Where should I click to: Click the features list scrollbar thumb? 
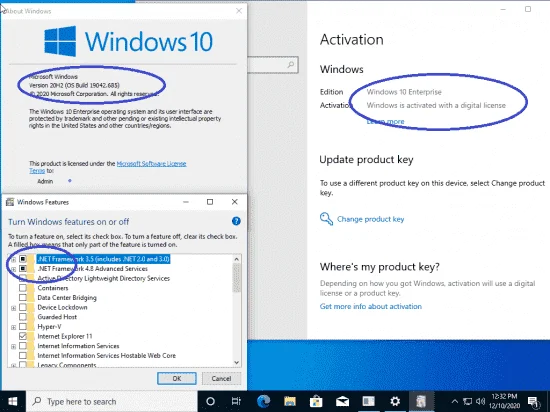pos(236,278)
